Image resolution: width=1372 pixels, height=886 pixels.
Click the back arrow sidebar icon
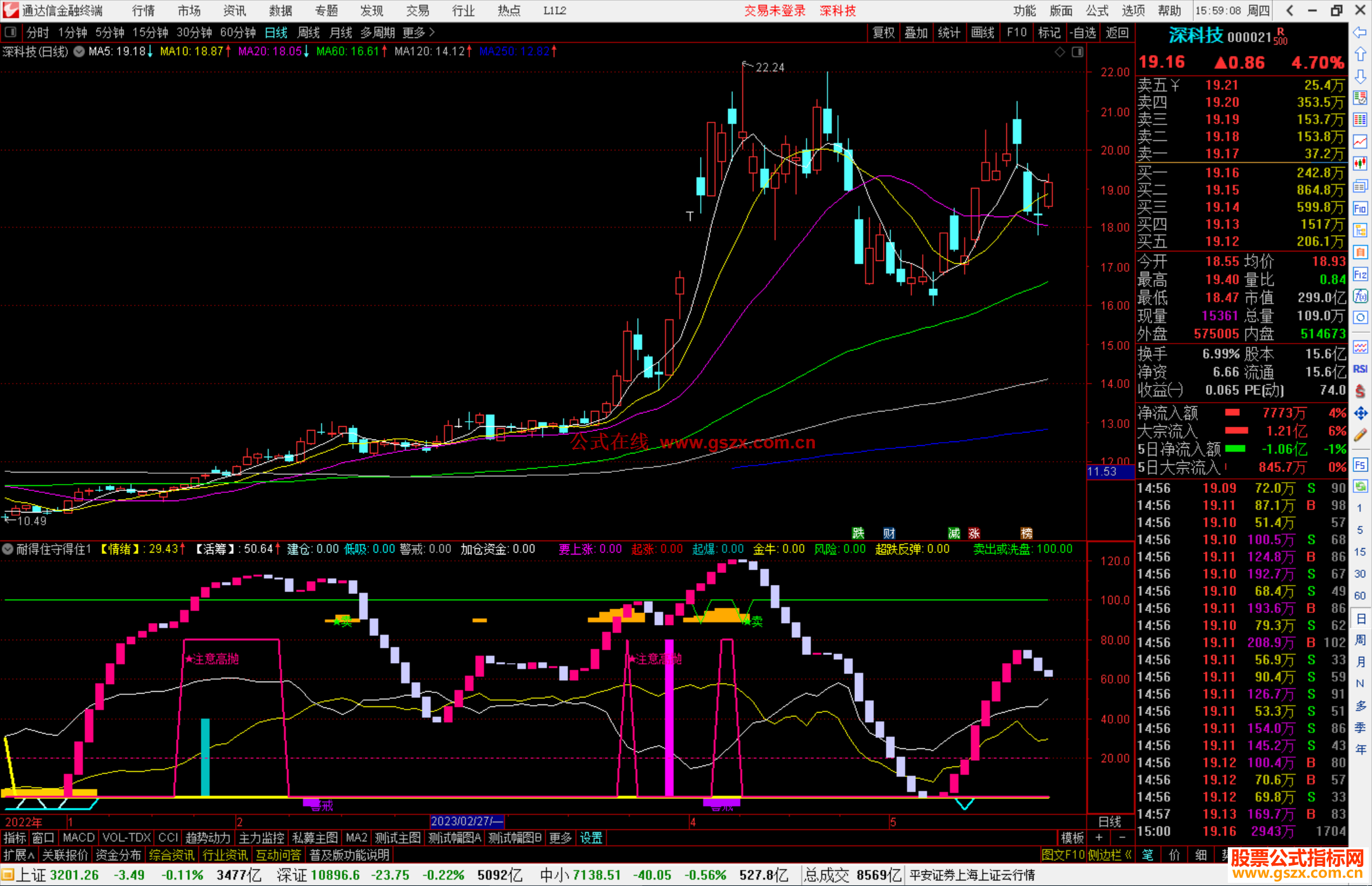click(x=1359, y=32)
